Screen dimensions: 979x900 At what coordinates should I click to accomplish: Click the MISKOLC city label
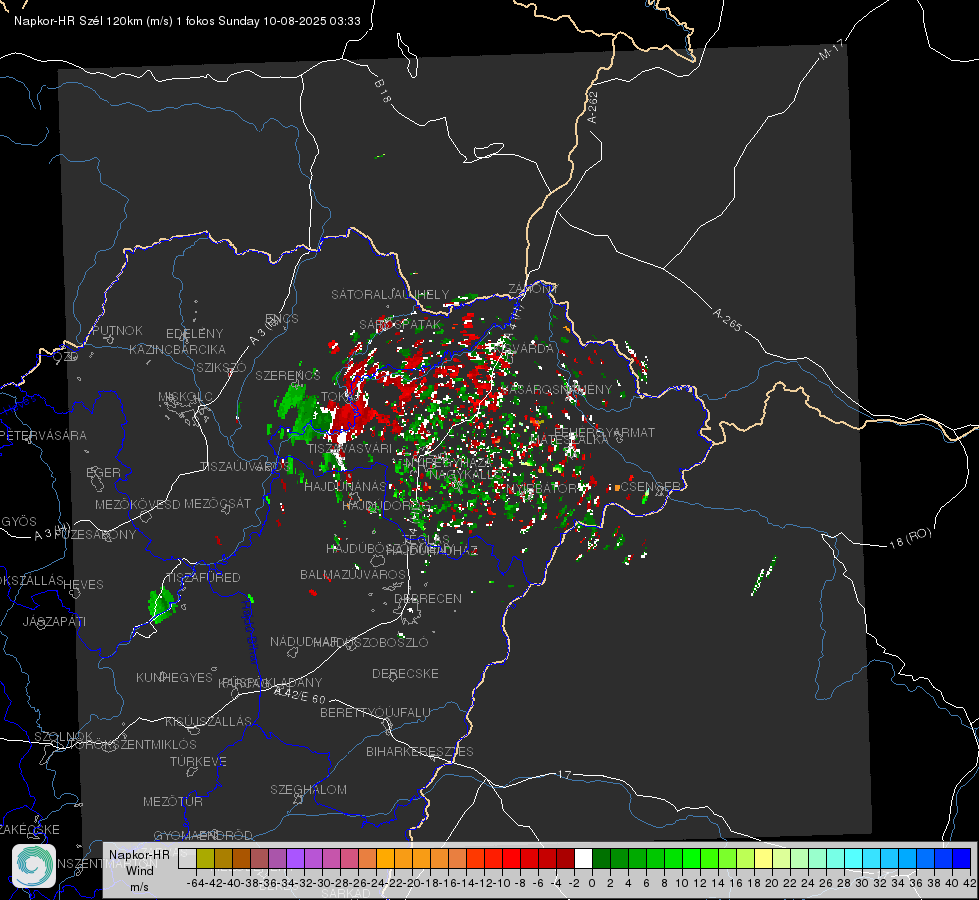(185, 397)
